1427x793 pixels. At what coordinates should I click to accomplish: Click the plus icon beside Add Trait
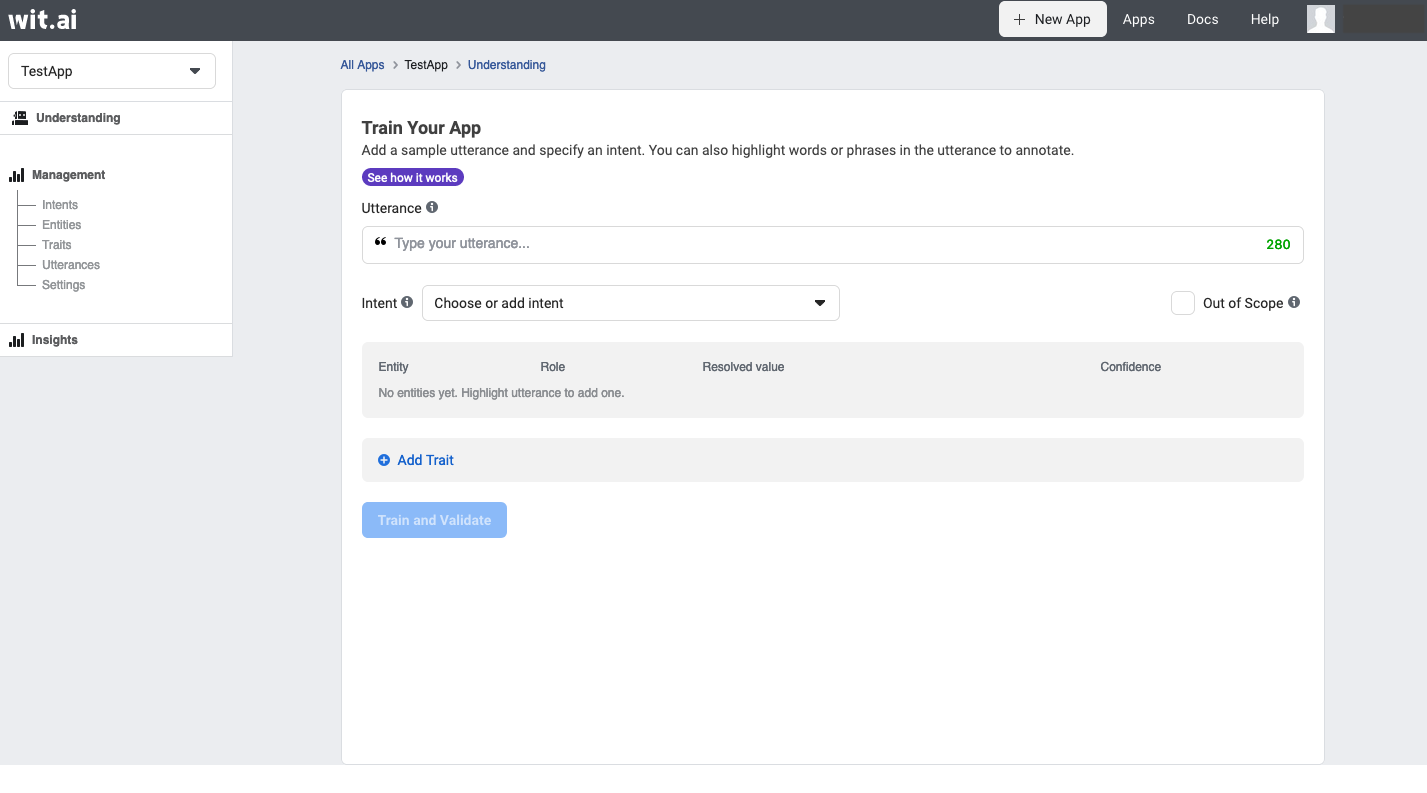(384, 460)
